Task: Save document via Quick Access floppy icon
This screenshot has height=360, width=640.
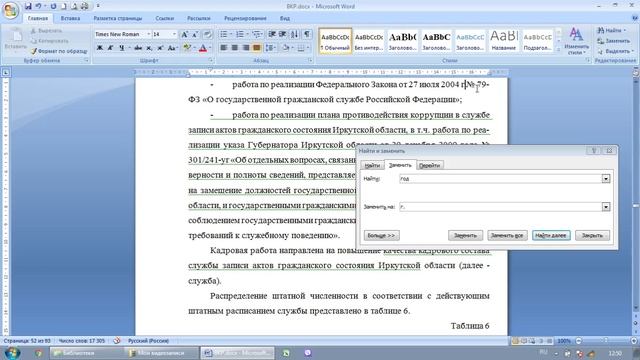Action: [x=28, y=6]
